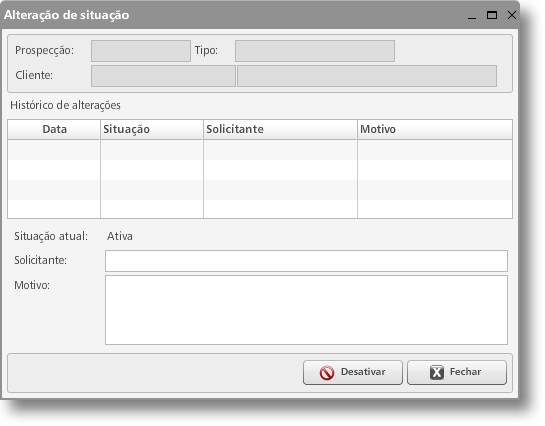Screen dimensions: 545x426
Task: Click the Tipo field
Action: coord(315,51)
